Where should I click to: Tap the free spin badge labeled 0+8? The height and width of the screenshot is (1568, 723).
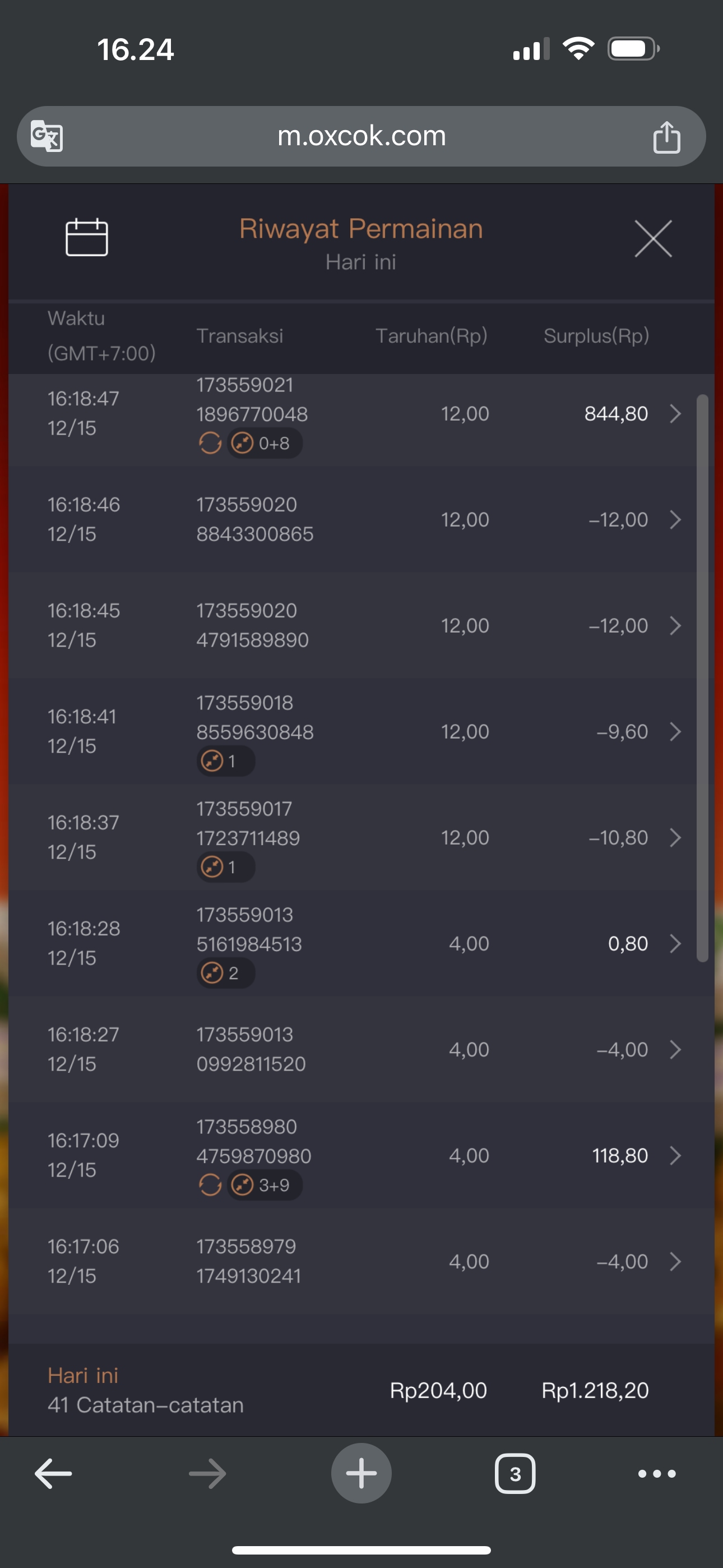coord(265,443)
